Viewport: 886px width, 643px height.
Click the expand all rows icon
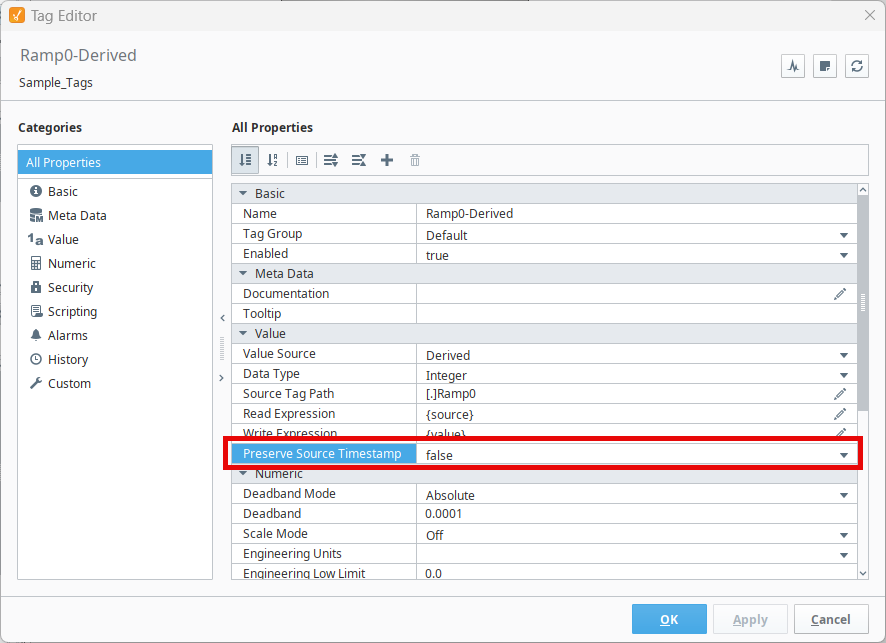pos(331,160)
